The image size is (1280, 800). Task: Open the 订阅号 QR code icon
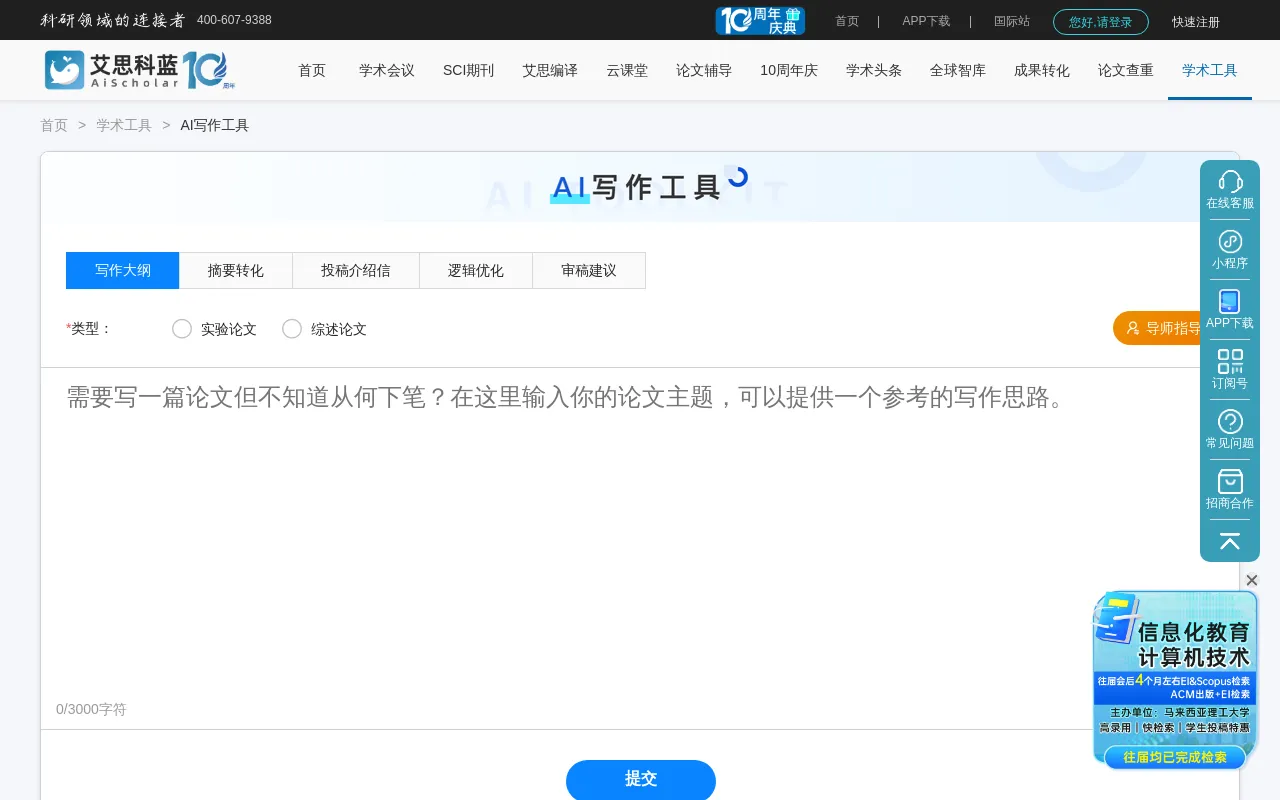click(1230, 362)
